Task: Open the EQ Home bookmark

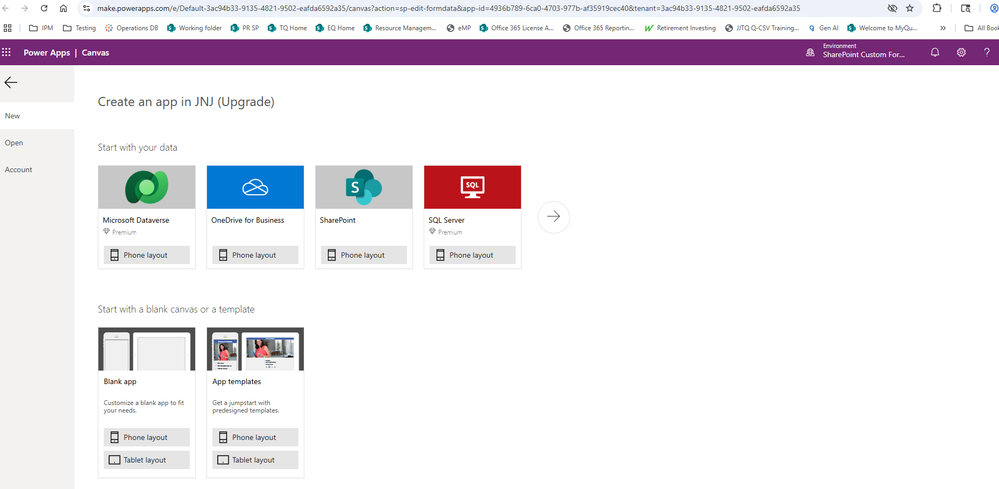Action: (x=336, y=28)
